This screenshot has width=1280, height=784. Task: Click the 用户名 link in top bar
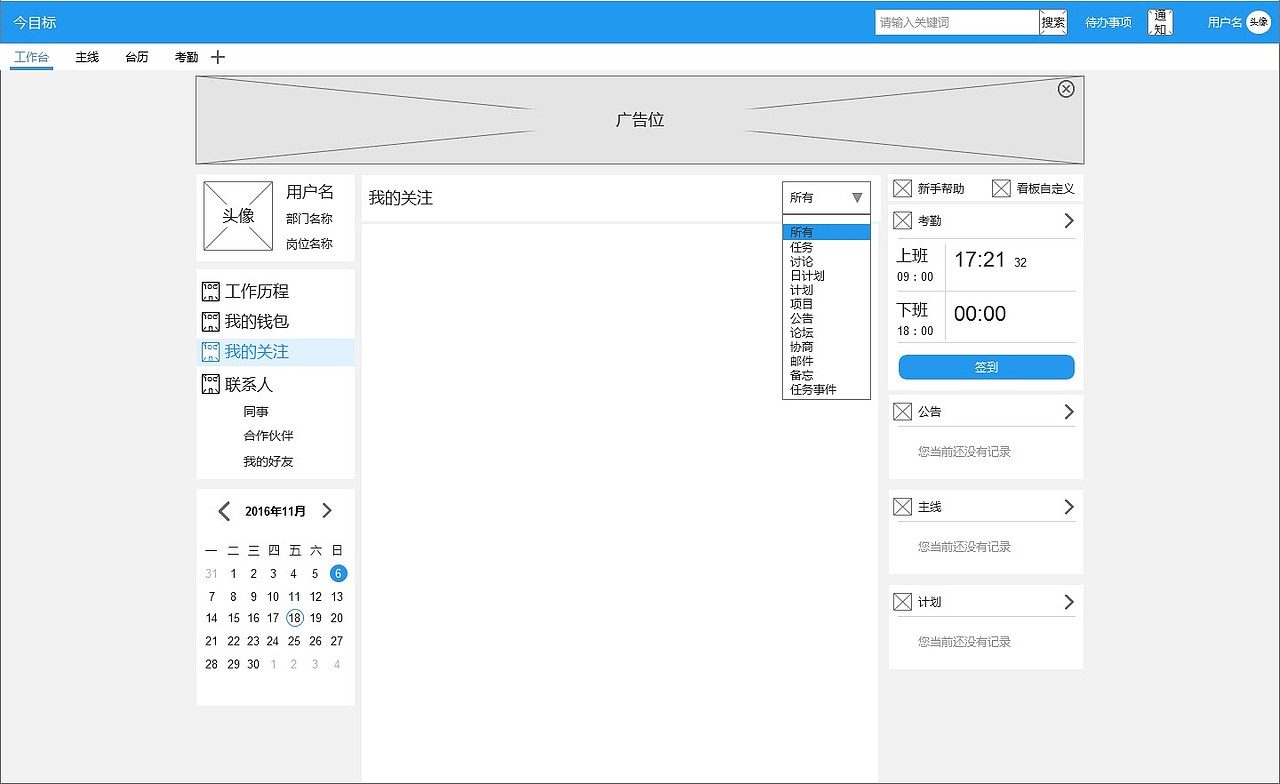click(x=1225, y=22)
